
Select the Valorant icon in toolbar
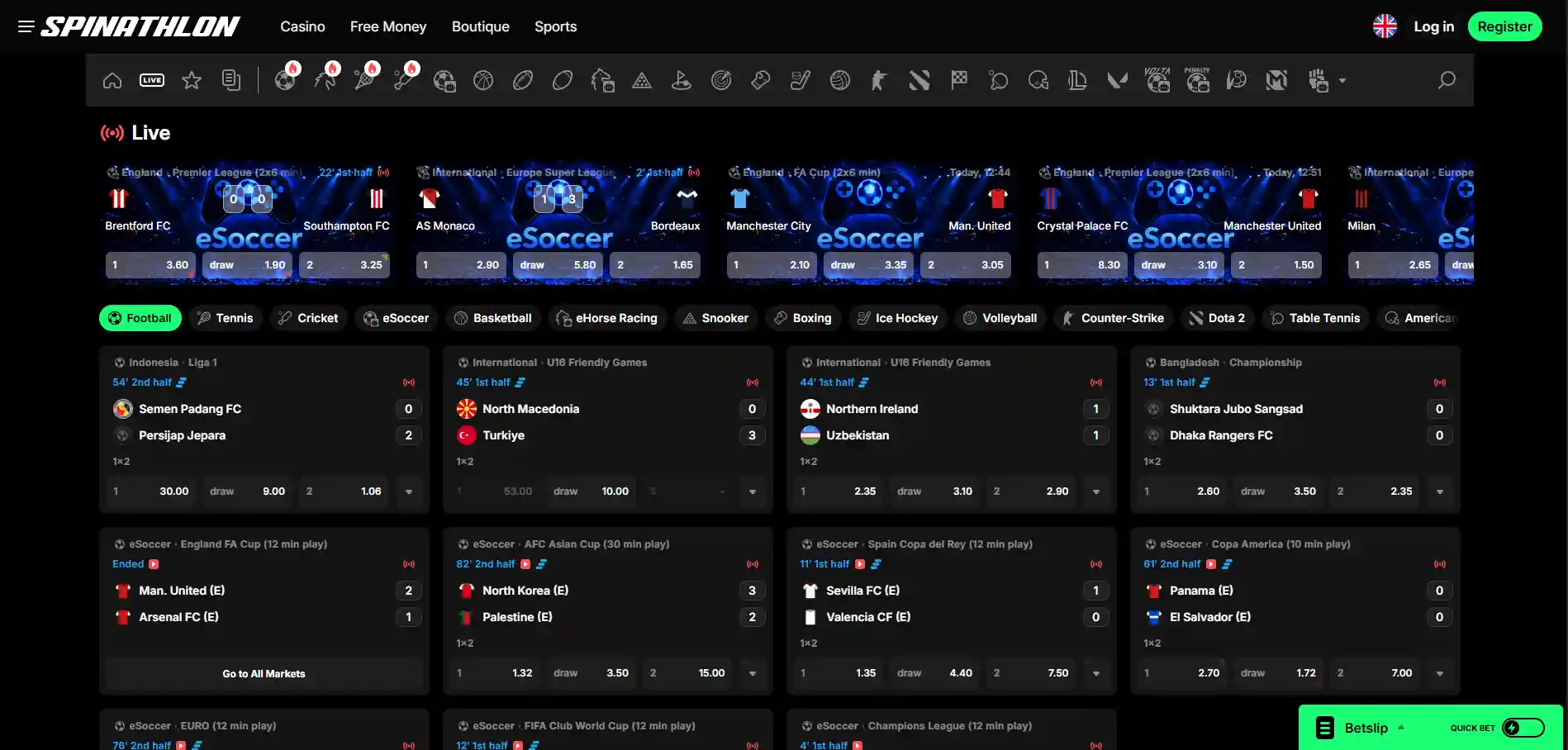1118,80
